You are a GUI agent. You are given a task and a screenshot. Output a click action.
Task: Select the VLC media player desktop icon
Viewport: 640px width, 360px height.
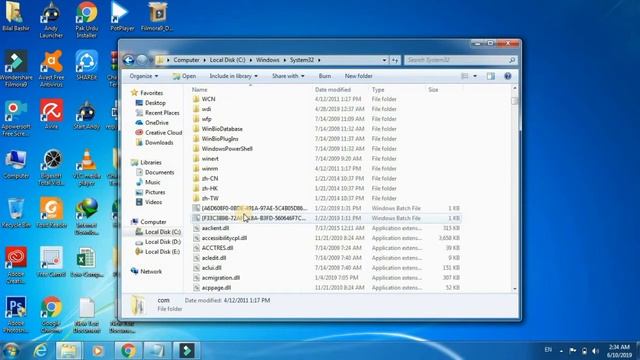click(87, 167)
